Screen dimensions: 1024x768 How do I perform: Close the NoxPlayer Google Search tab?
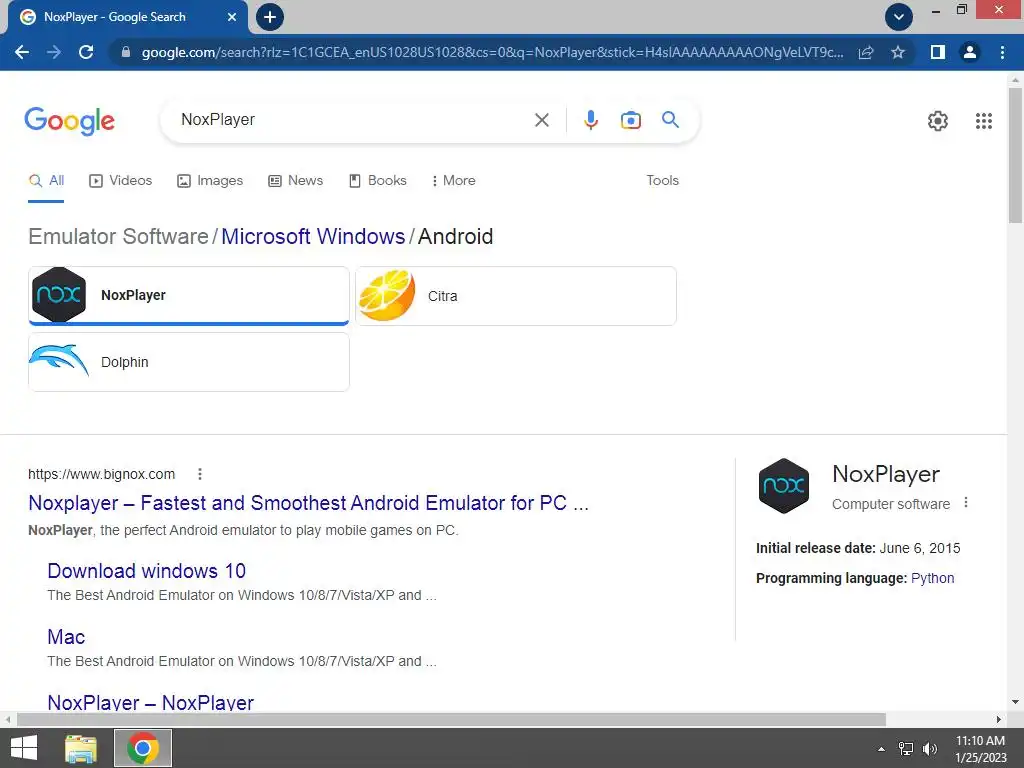pos(232,17)
